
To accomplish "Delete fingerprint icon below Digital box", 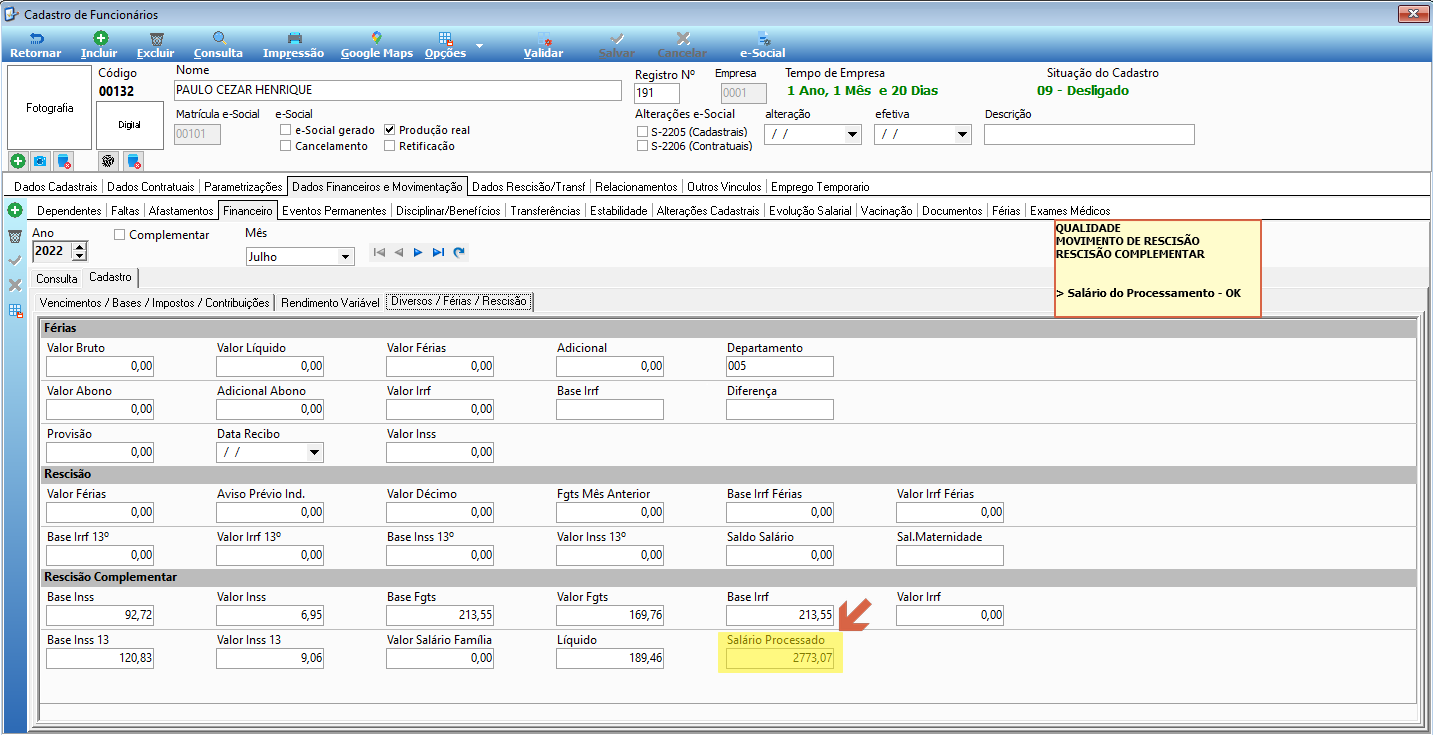I will [133, 161].
